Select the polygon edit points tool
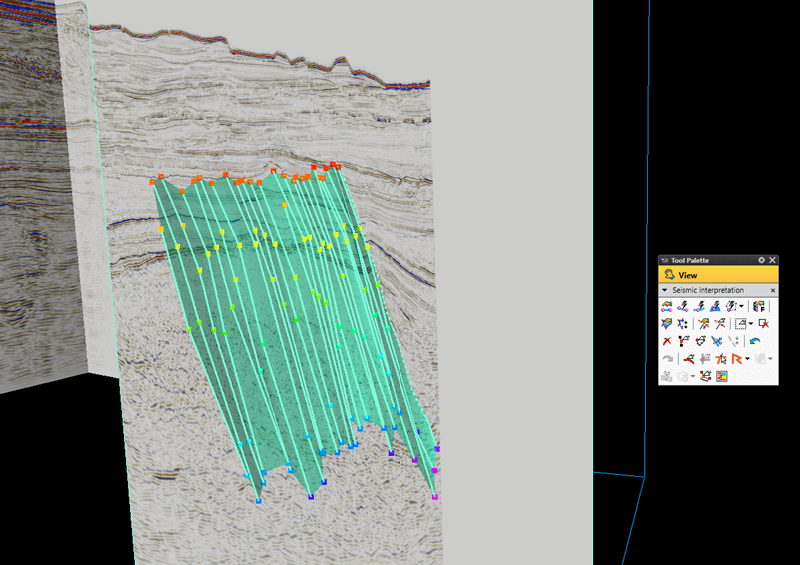The height and width of the screenshot is (565, 800). tap(683, 324)
